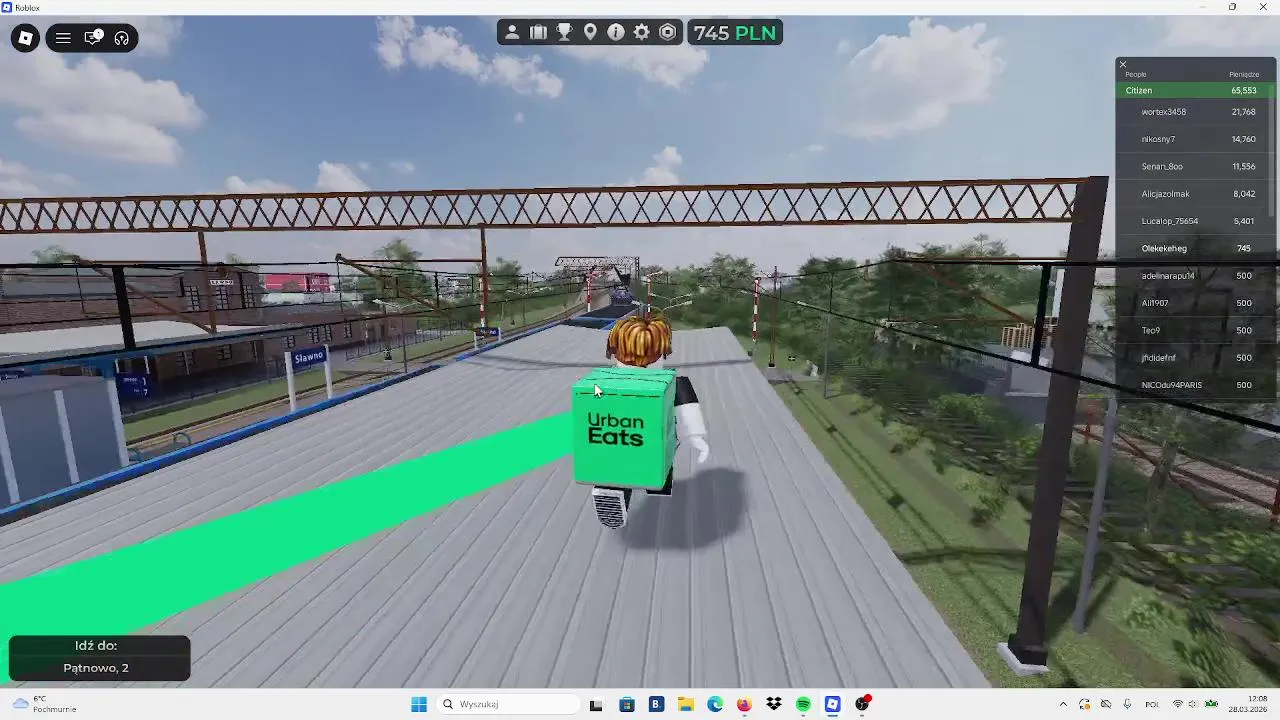Viewport: 1280px width, 720px height.
Task: Open Spotify from taskbar
Action: click(x=803, y=704)
